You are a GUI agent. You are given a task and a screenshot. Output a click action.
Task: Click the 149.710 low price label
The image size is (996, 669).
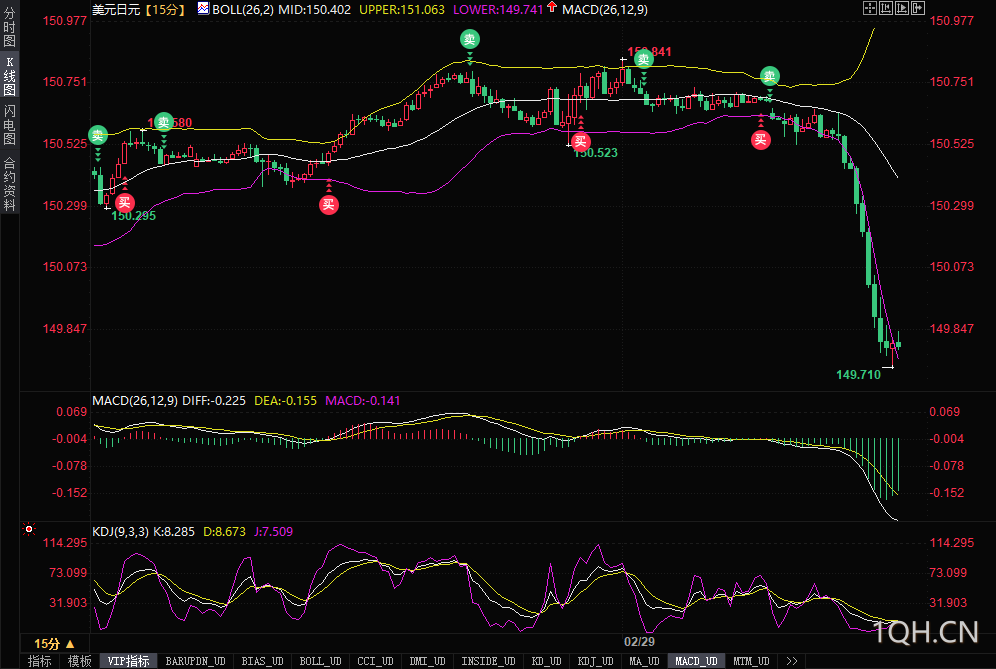point(858,375)
